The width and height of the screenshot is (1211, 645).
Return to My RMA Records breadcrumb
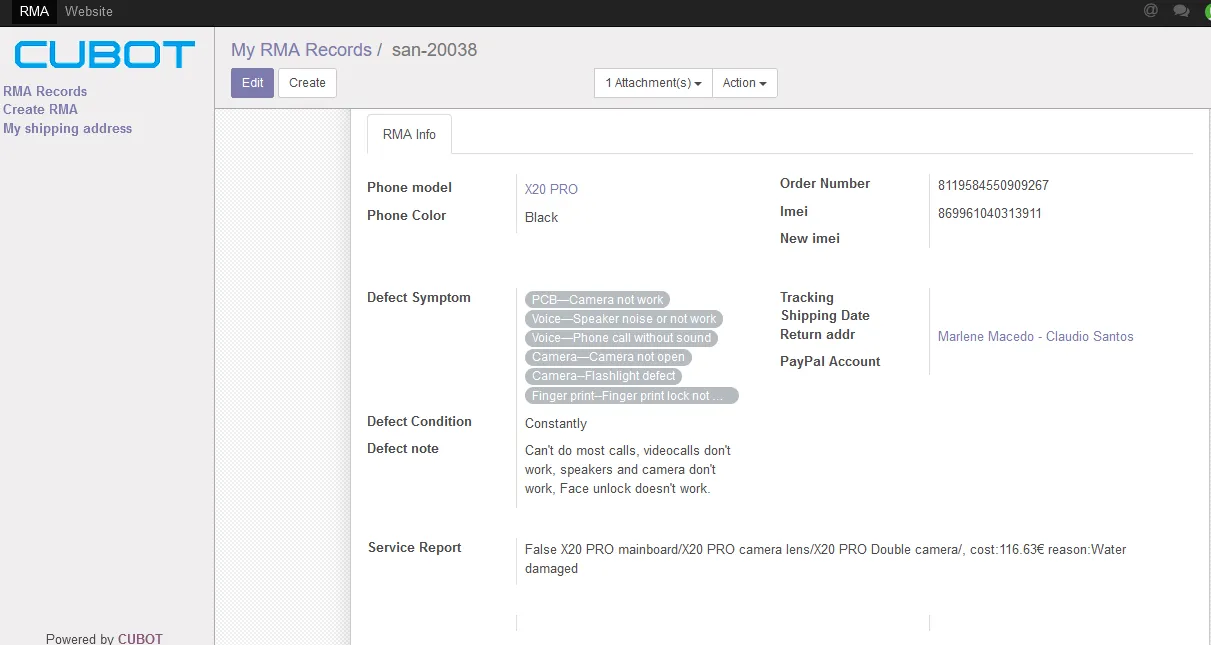point(301,50)
